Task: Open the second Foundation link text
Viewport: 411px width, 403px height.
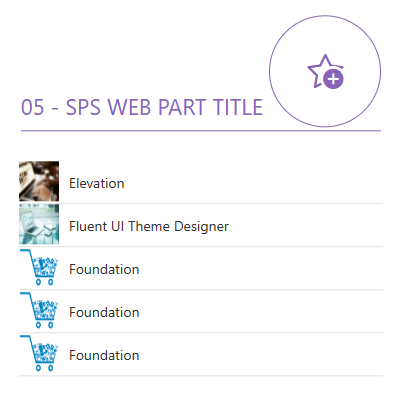Action: click(x=104, y=312)
